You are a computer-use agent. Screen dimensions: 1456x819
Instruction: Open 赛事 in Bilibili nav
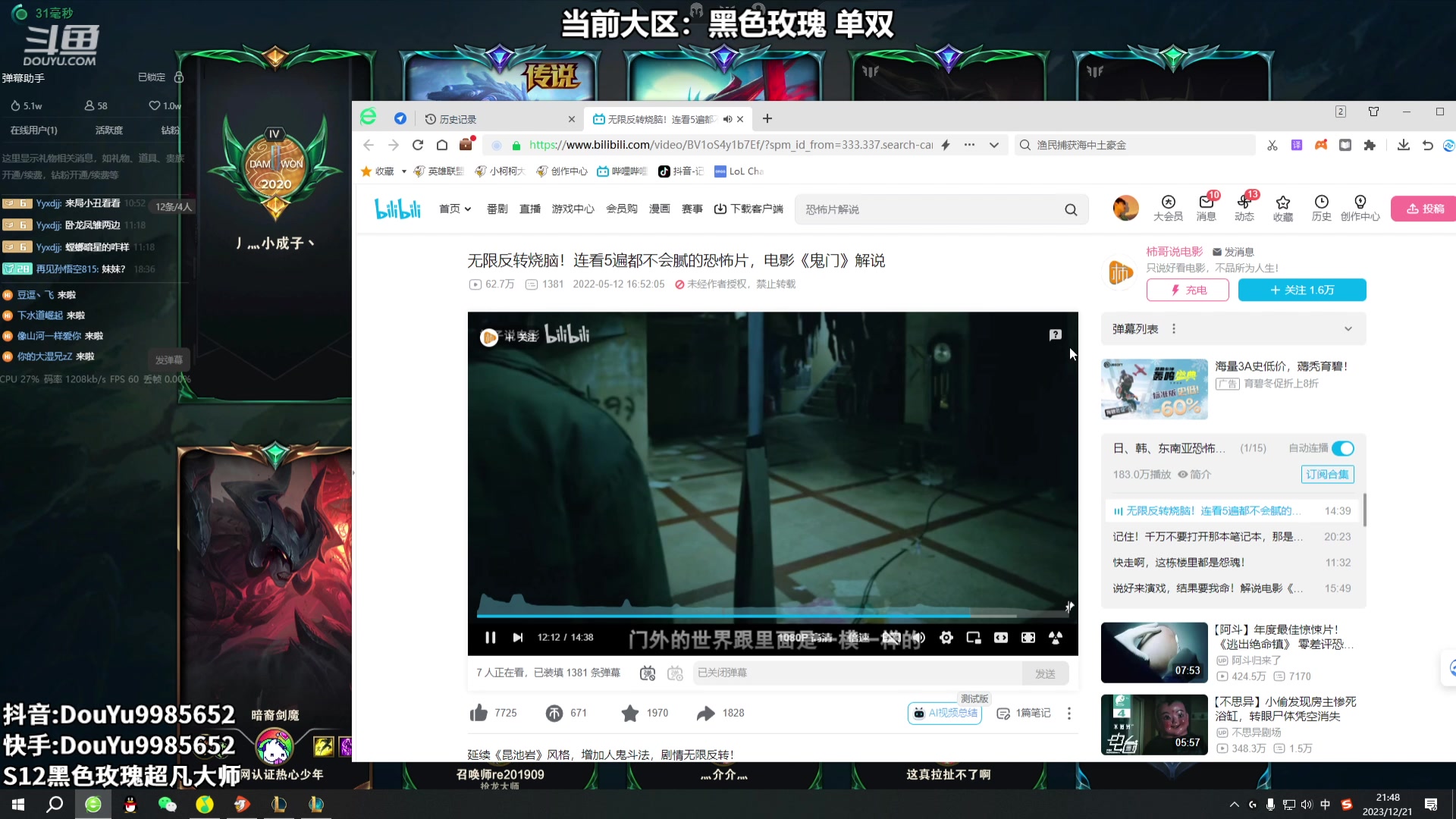(692, 209)
